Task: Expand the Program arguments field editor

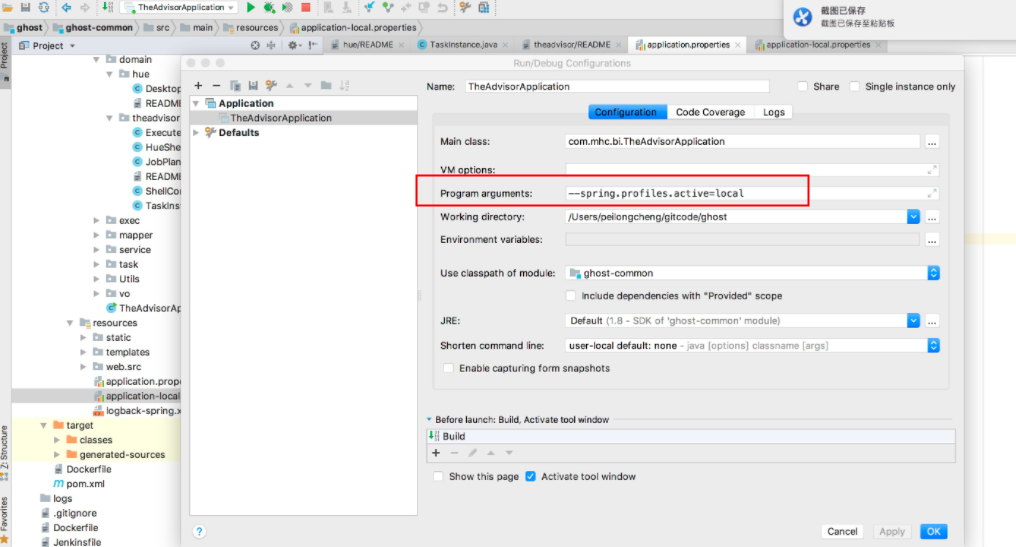Action: 932,193
